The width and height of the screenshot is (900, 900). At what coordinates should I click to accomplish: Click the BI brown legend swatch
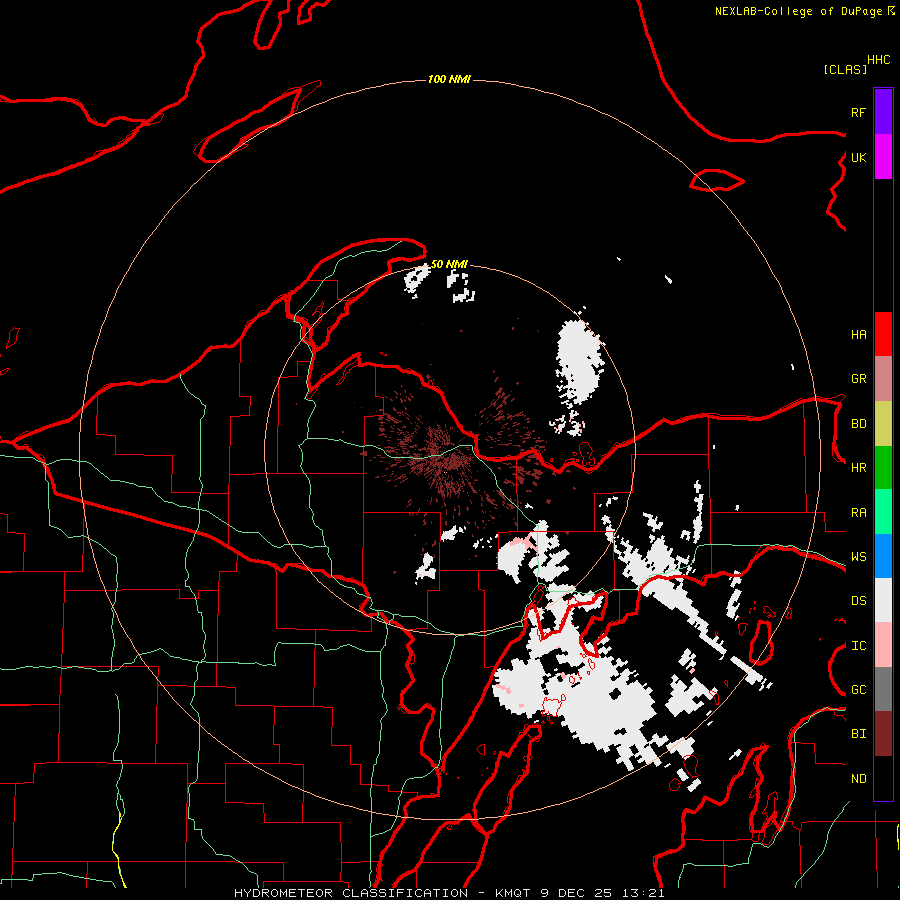point(883,734)
